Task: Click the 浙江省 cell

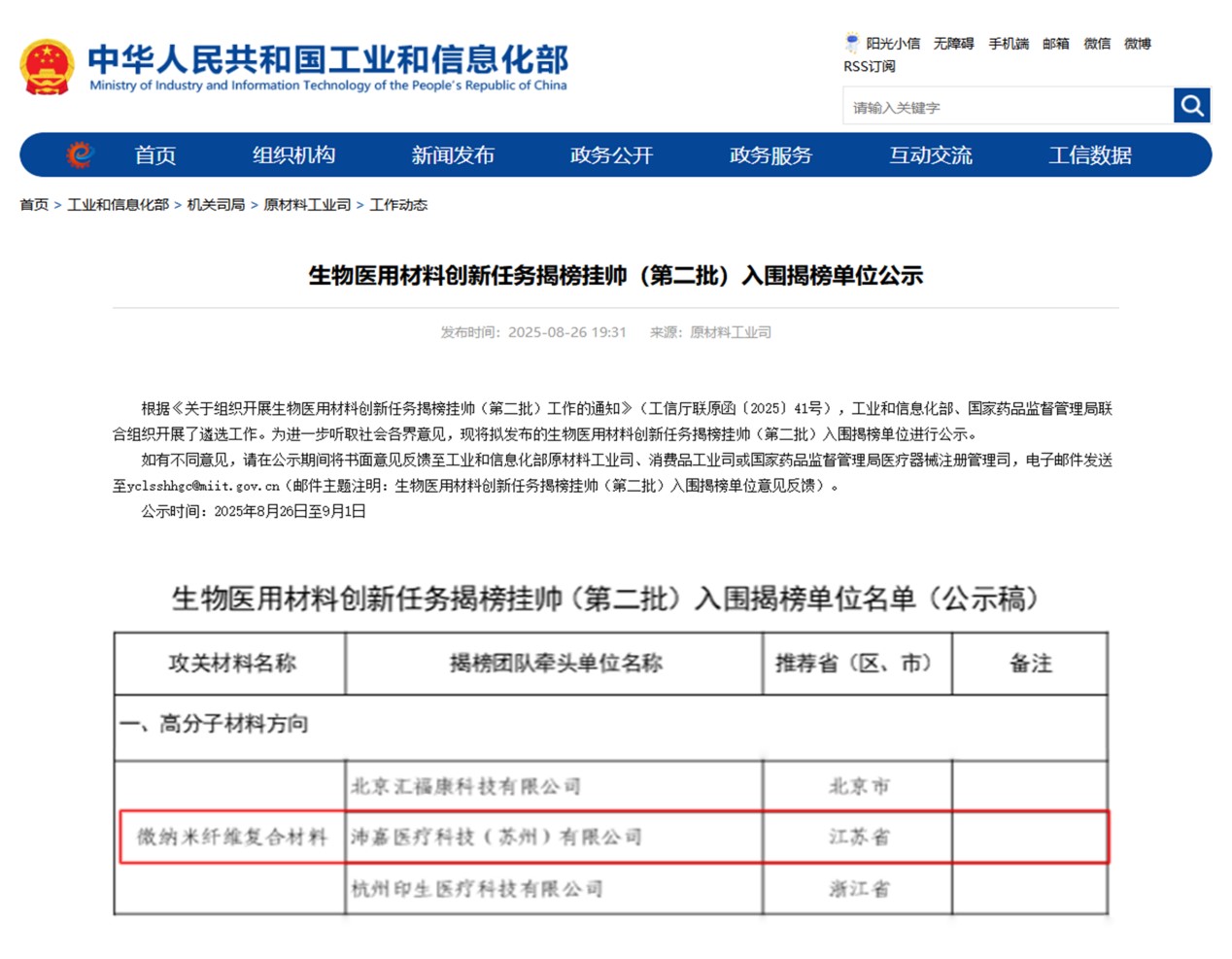Action: 859,888
